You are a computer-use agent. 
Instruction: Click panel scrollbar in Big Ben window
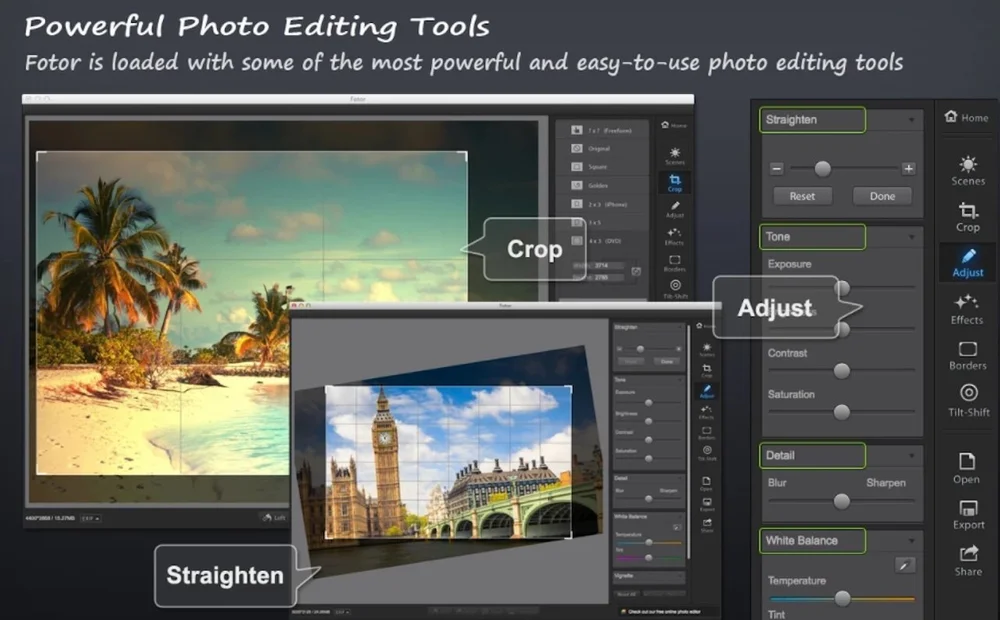pyautogui.click(x=688, y=441)
